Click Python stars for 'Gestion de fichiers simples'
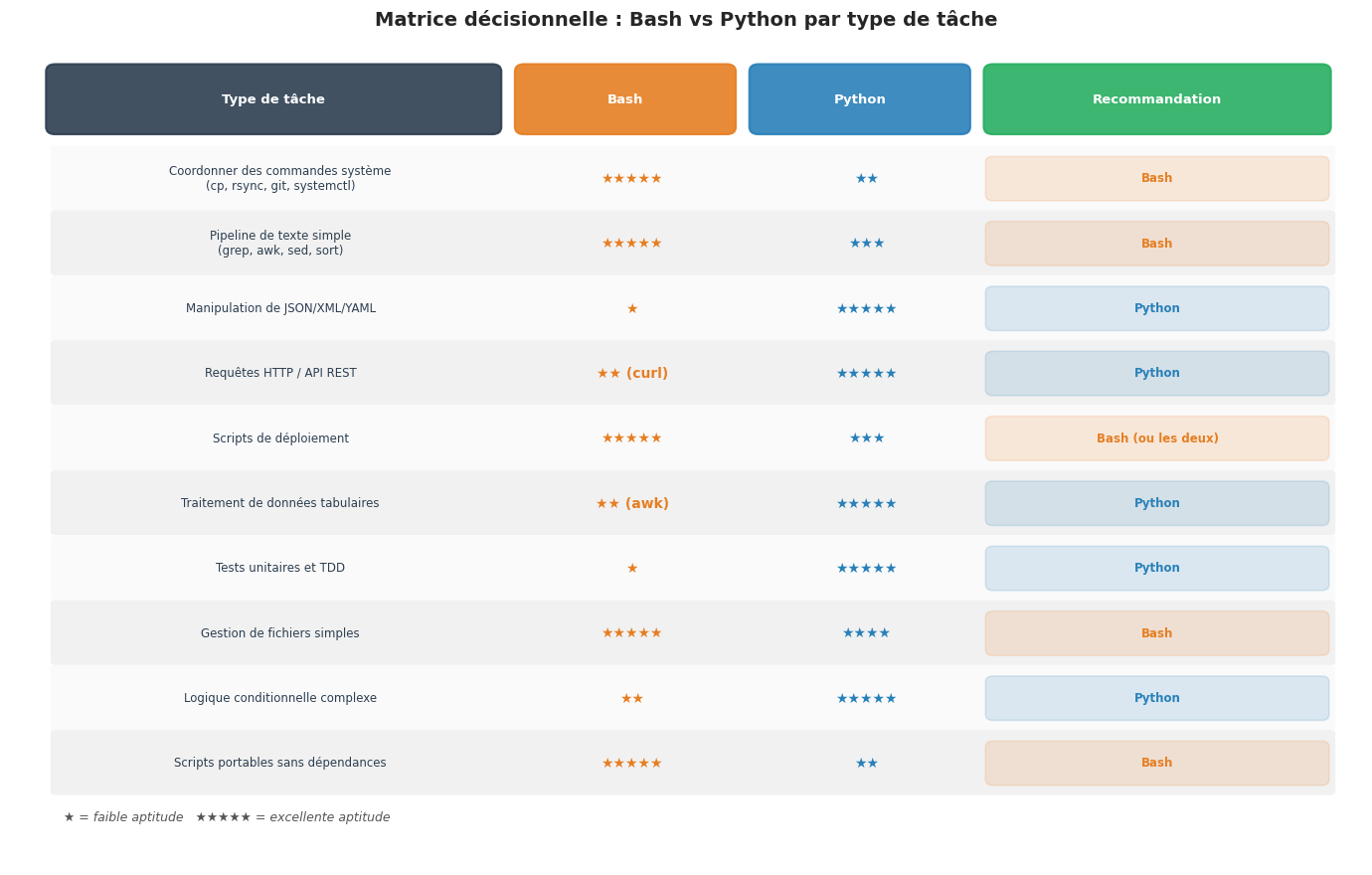Image resolution: width=1372 pixels, height=875 pixels. (866, 633)
